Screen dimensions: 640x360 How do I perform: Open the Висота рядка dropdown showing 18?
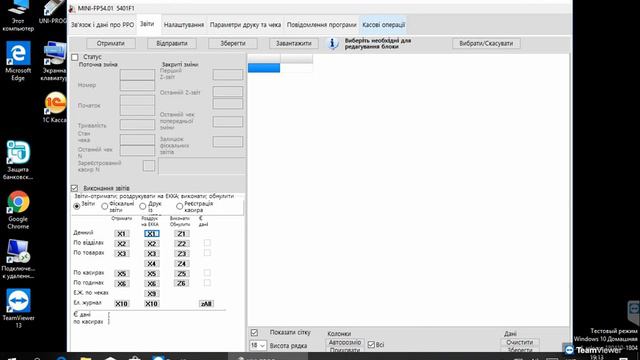click(x=258, y=346)
